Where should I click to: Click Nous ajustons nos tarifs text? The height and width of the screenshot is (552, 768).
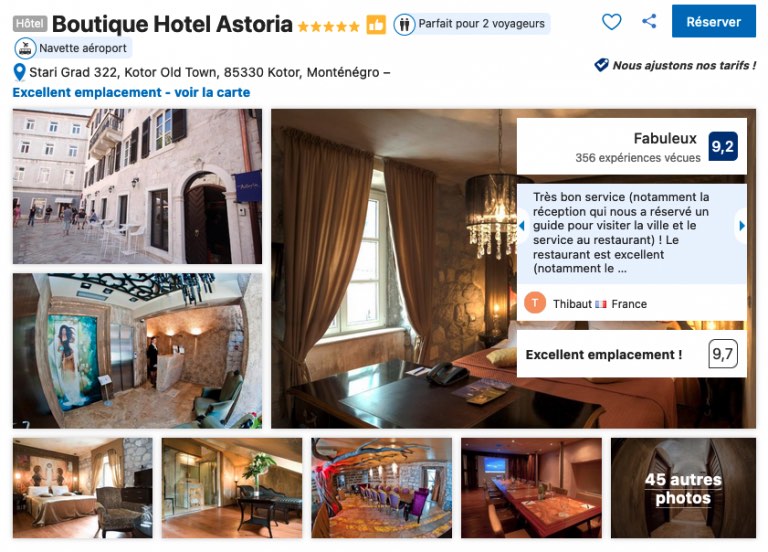[x=684, y=65]
